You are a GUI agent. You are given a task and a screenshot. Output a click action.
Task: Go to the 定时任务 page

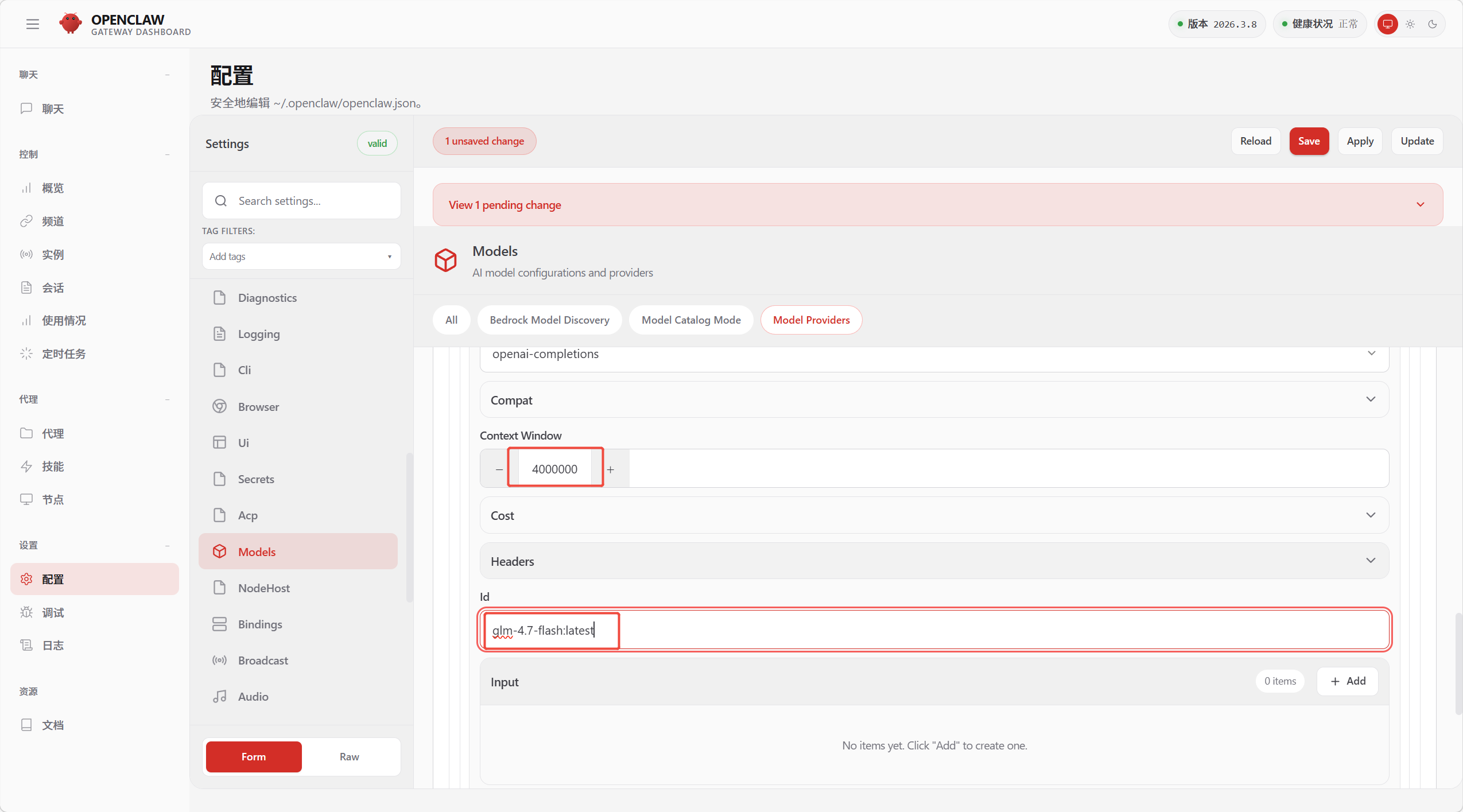click(x=64, y=353)
